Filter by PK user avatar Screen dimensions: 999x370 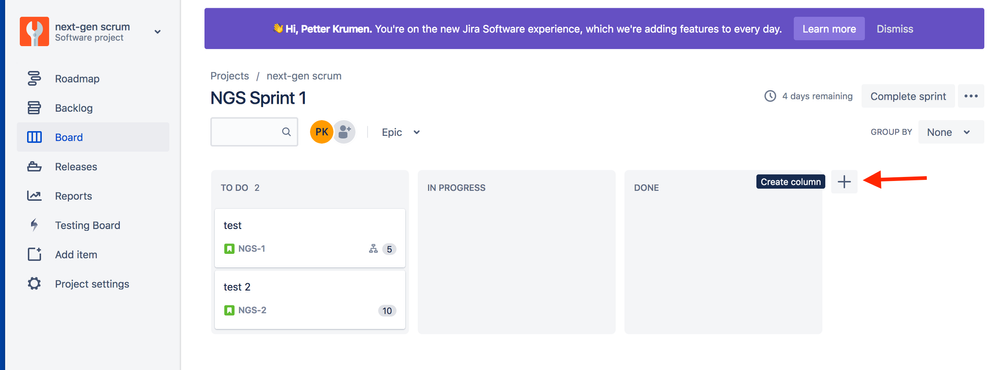322,132
